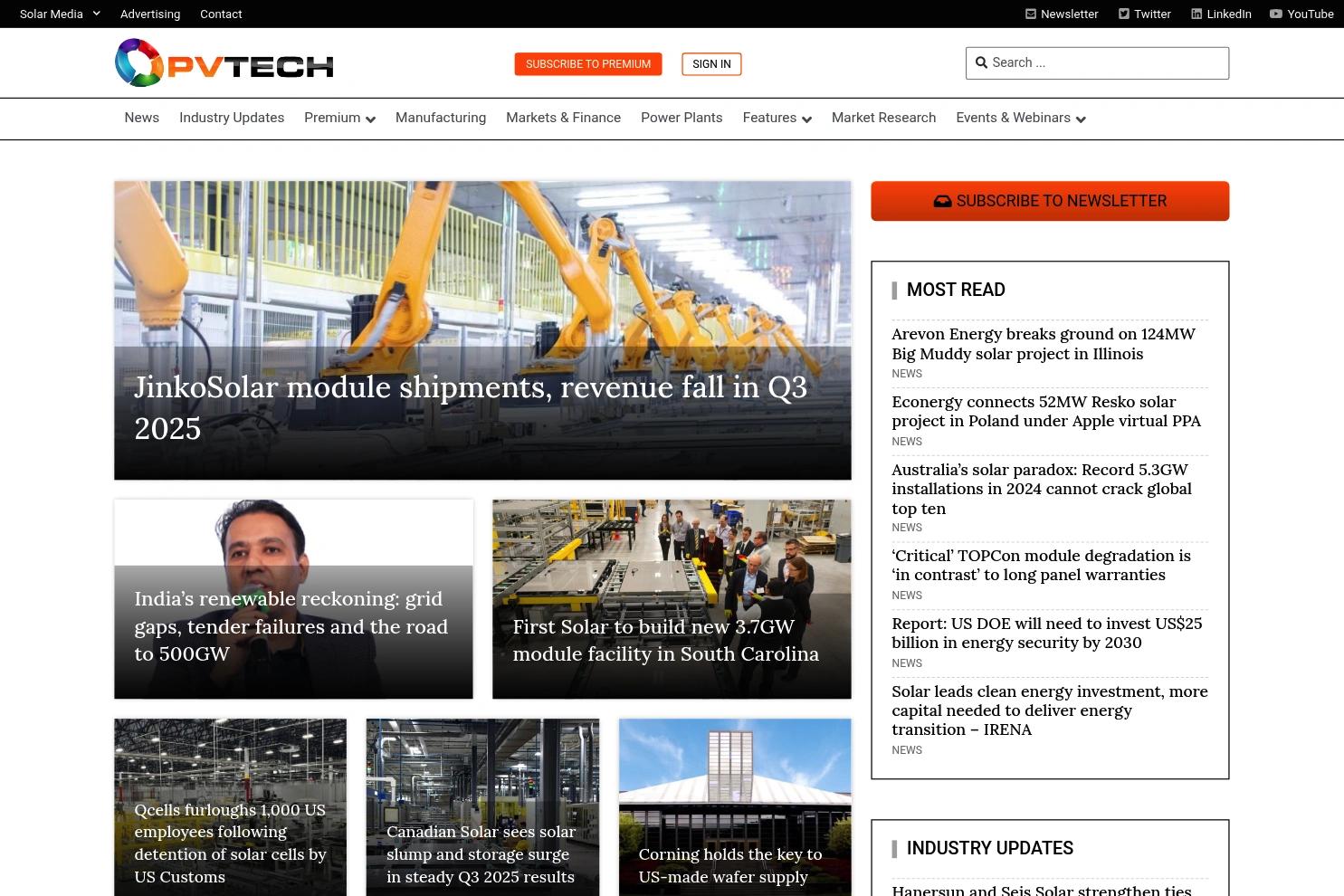
Task: Expand the Events & Webinars chevron
Action: tap(1081, 119)
